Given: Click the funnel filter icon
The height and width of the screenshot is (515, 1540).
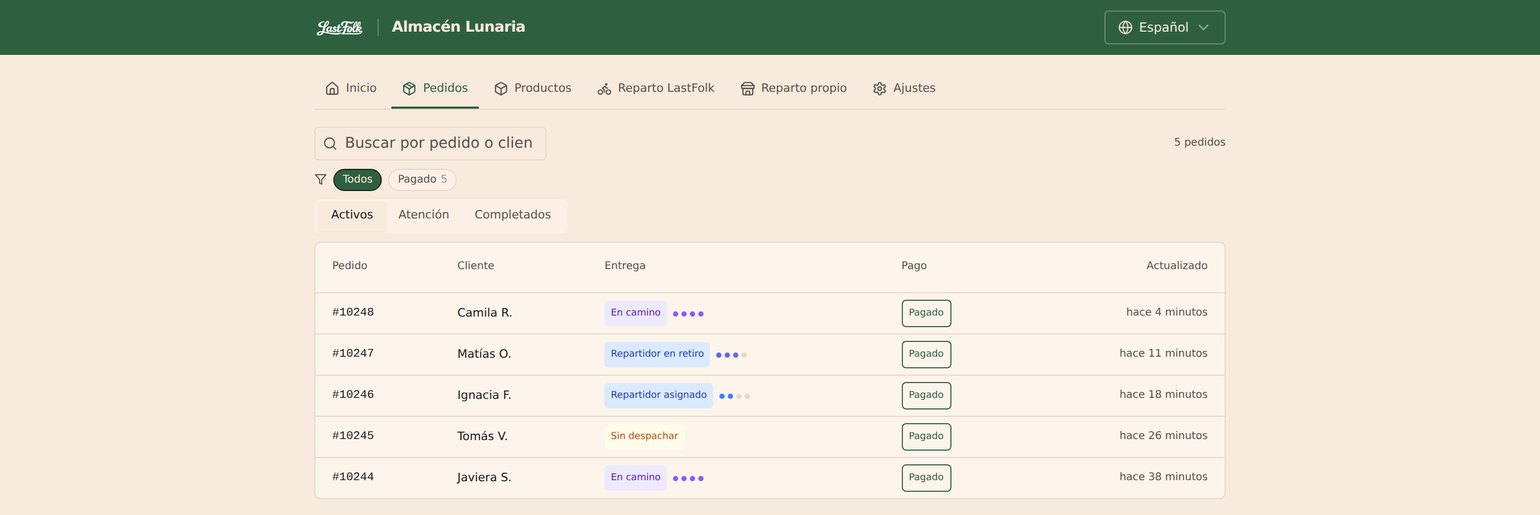Looking at the screenshot, I should (x=320, y=180).
